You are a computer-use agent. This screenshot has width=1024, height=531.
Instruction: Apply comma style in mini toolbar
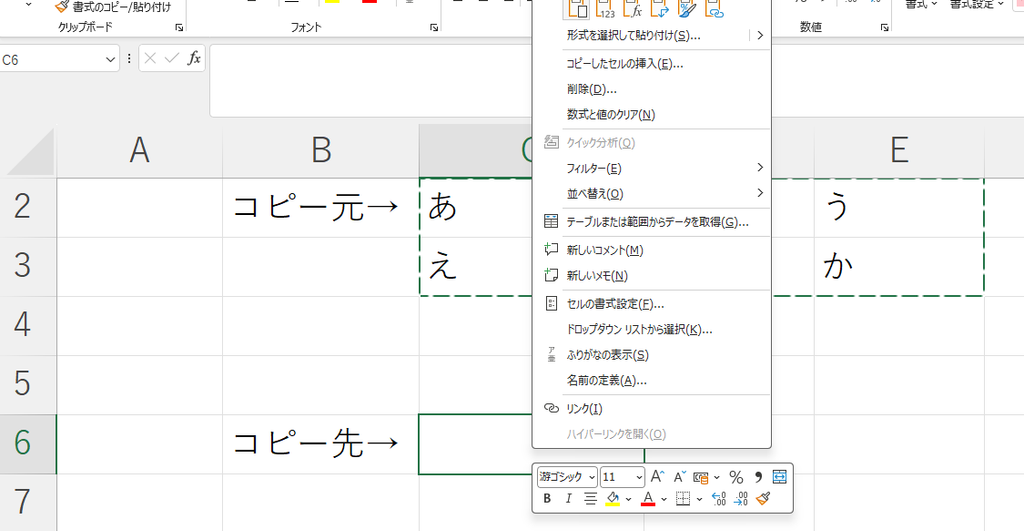[758, 477]
